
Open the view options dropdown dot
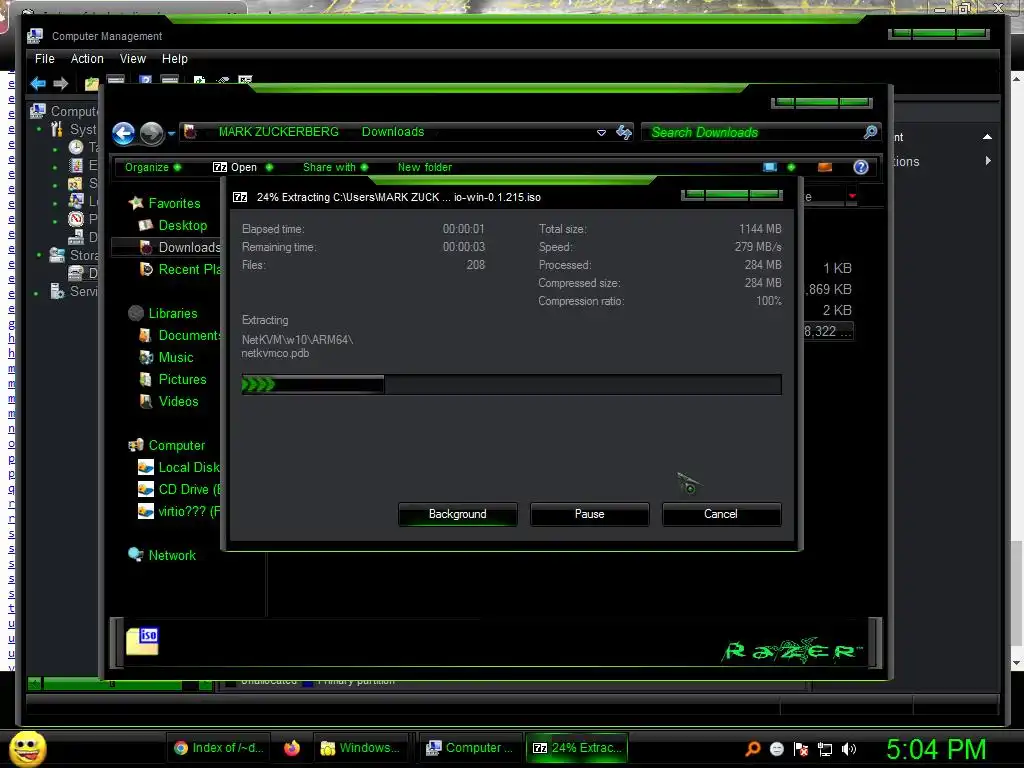coord(792,167)
